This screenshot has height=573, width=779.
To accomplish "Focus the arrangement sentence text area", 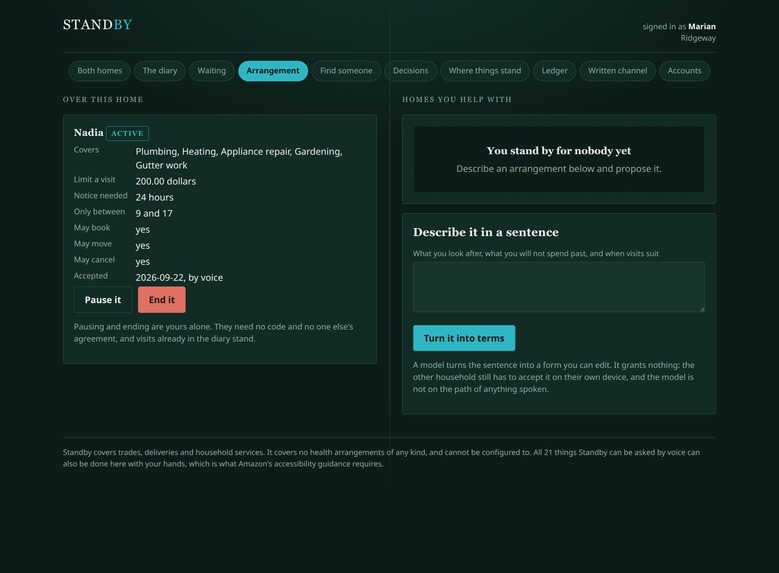I will point(559,287).
